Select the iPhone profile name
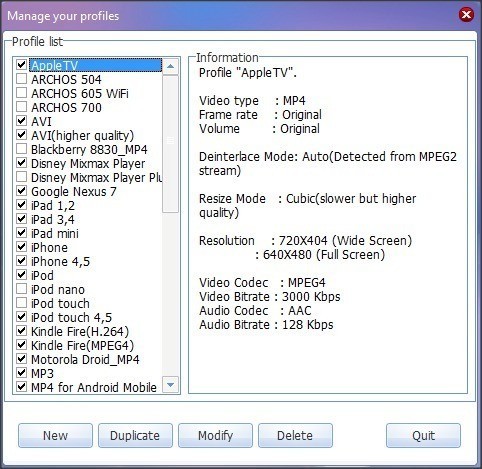 (49, 247)
